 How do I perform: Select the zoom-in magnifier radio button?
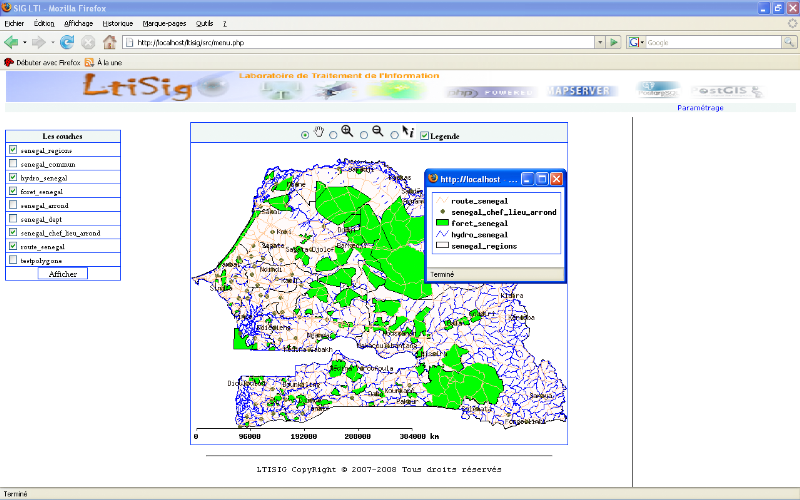pos(333,135)
